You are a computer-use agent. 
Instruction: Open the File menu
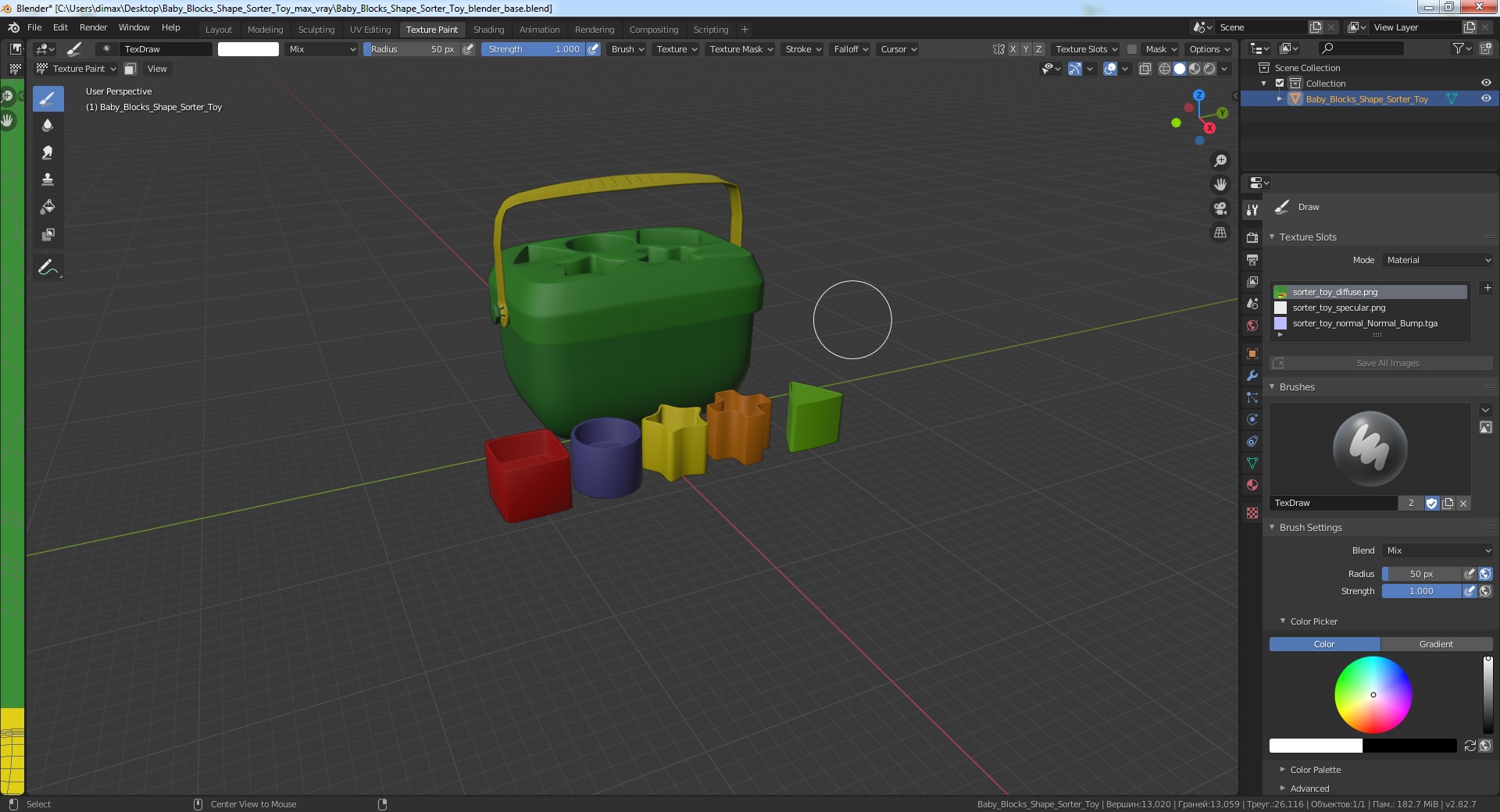pyautogui.click(x=34, y=27)
